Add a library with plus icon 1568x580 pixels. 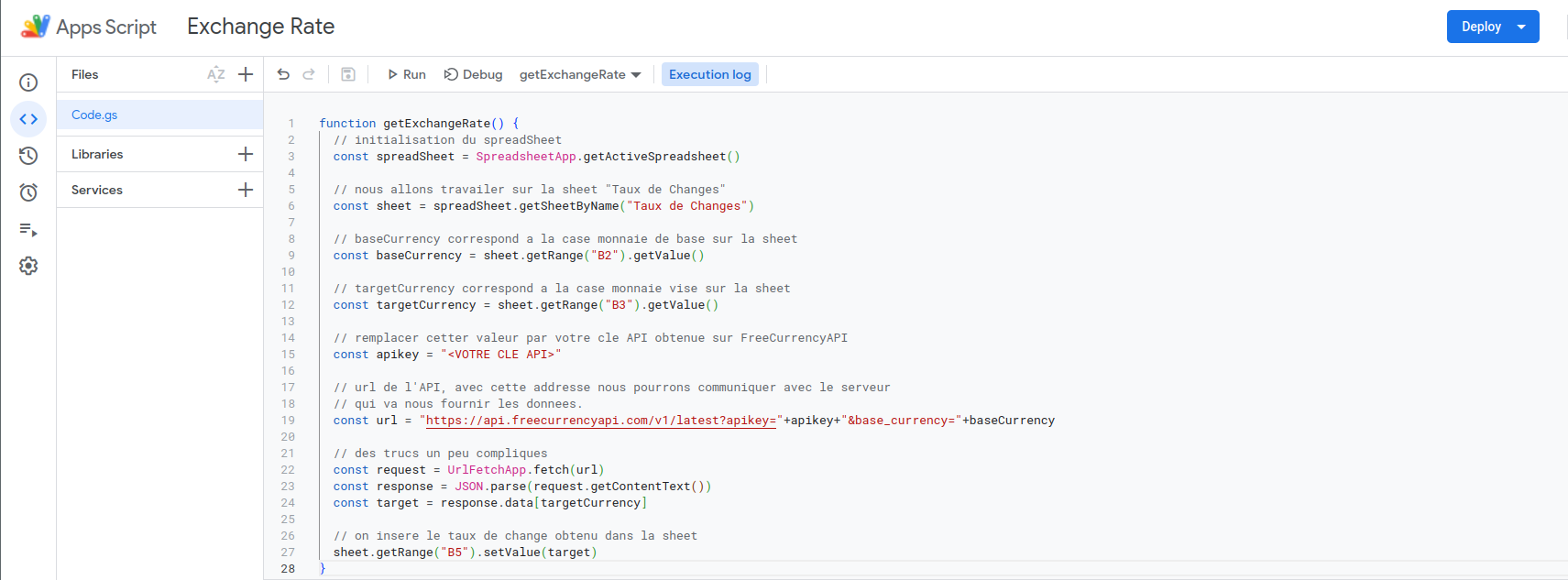246,154
